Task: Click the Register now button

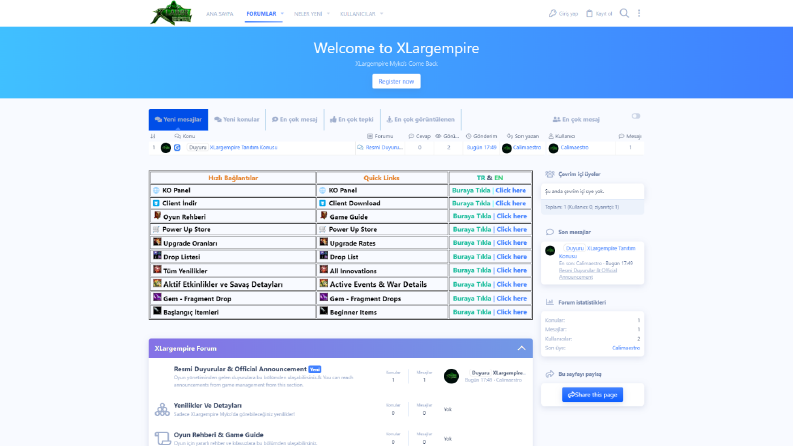Action: click(396, 81)
